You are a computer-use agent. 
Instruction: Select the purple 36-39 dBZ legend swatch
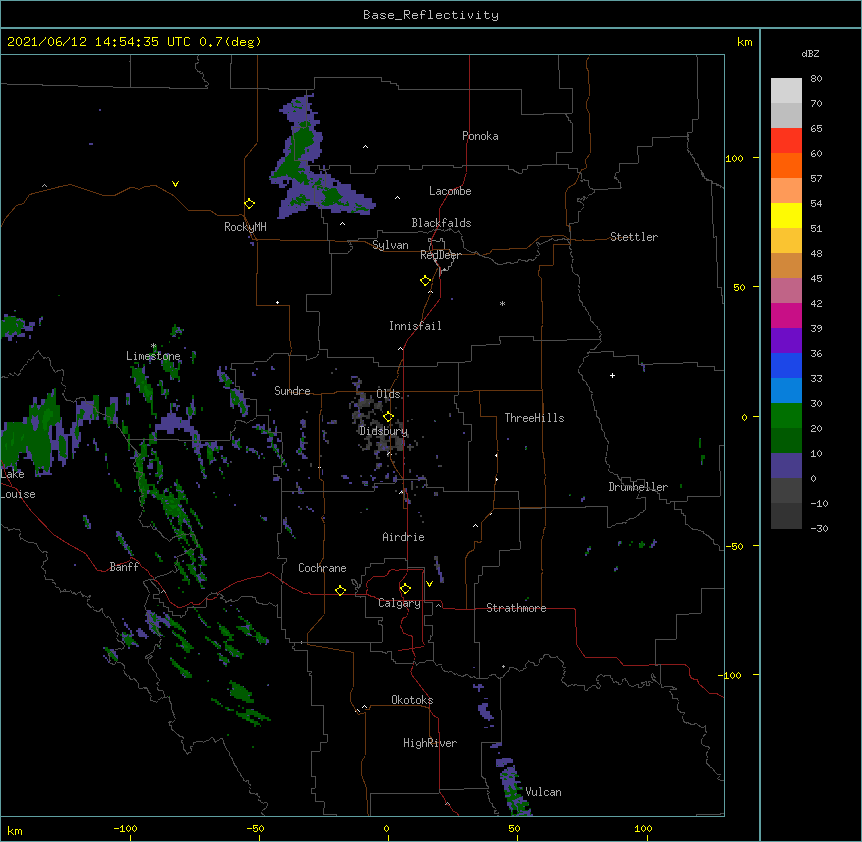tap(786, 341)
